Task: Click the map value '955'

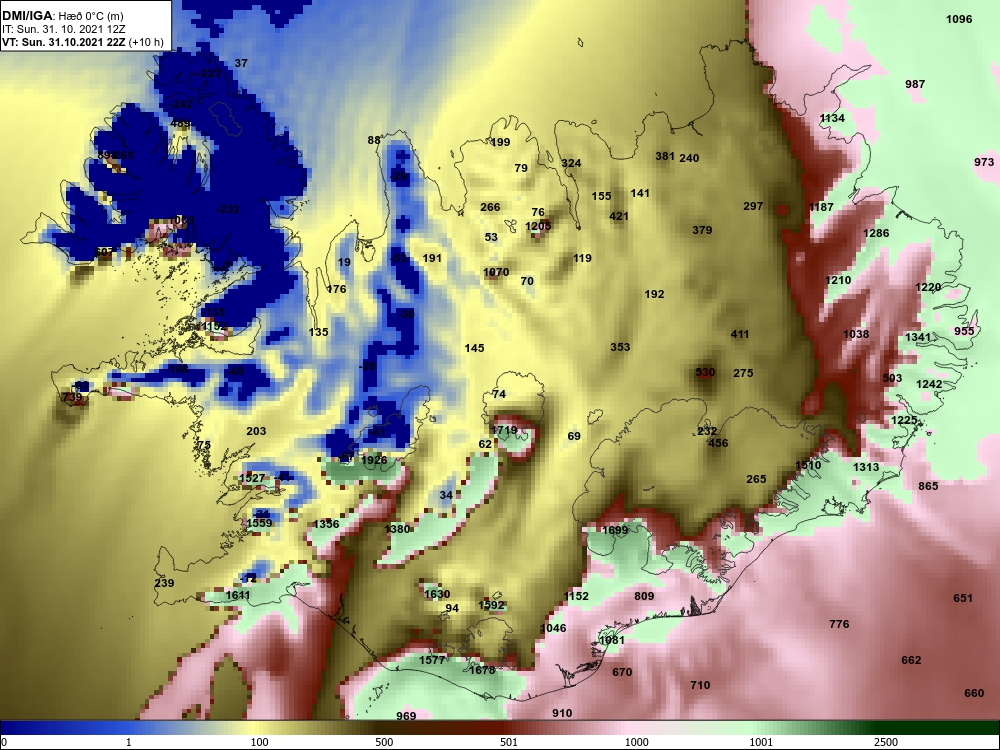Action: coord(964,331)
